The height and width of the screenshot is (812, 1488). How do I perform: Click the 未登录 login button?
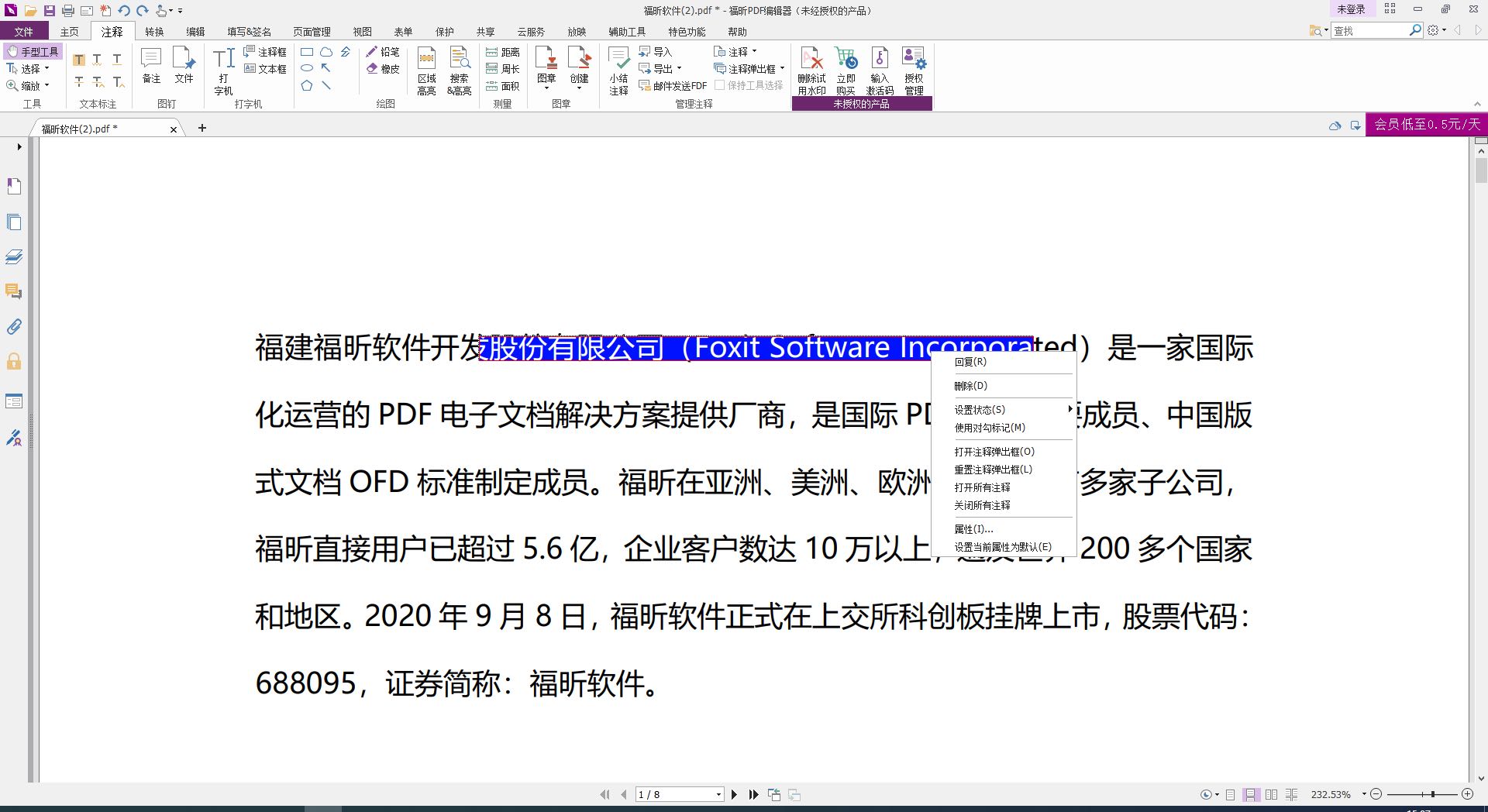point(1350,9)
